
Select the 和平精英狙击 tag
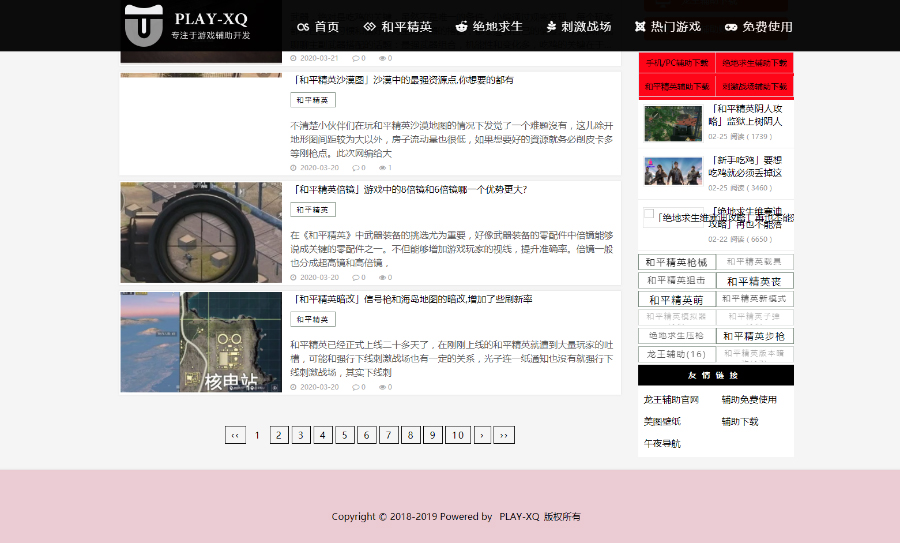click(x=677, y=280)
